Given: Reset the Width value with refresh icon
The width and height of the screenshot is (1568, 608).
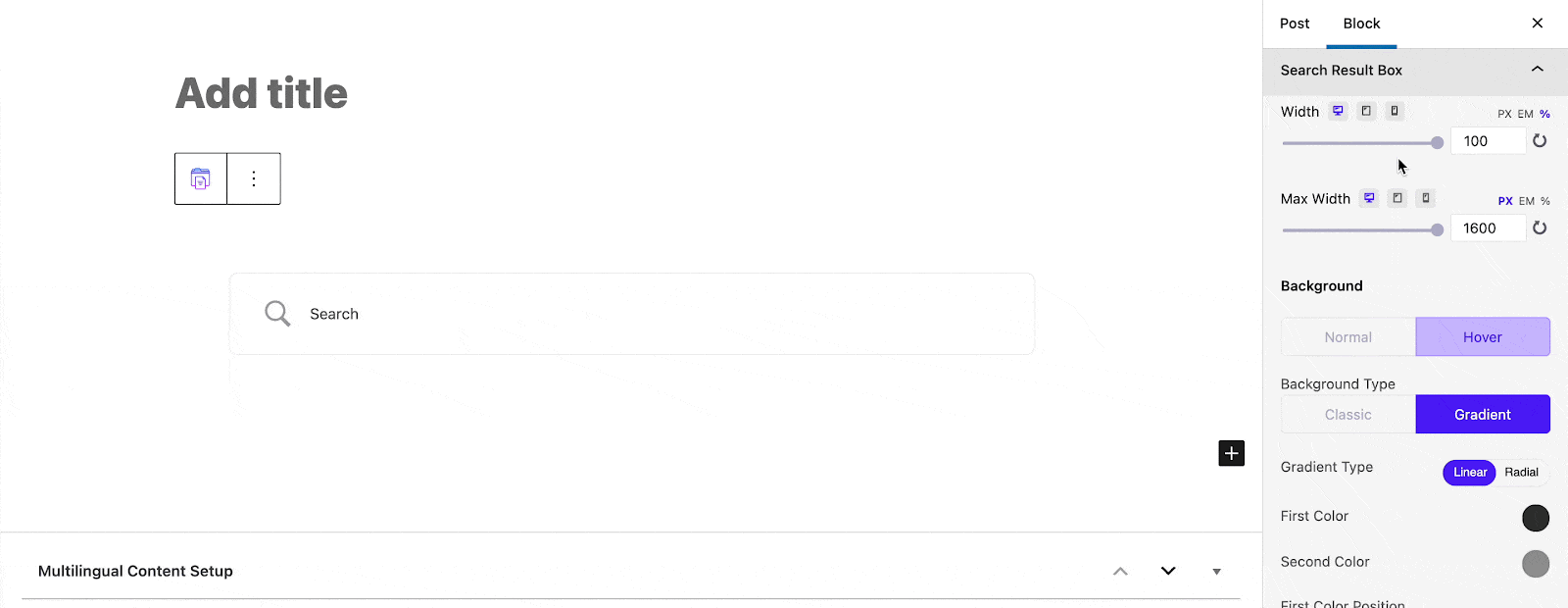Looking at the screenshot, I should 1539,140.
